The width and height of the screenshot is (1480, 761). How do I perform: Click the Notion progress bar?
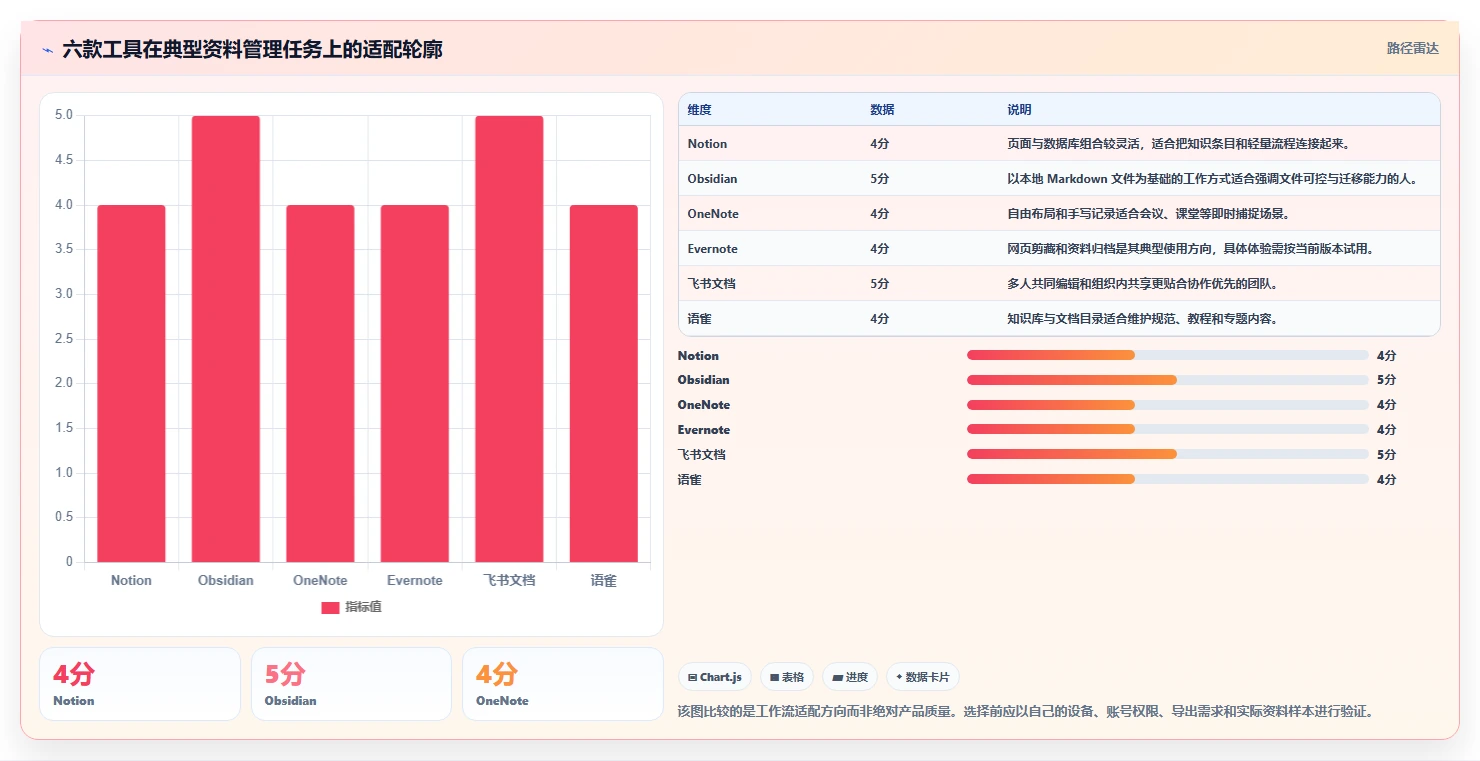(x=1167, y=355)
